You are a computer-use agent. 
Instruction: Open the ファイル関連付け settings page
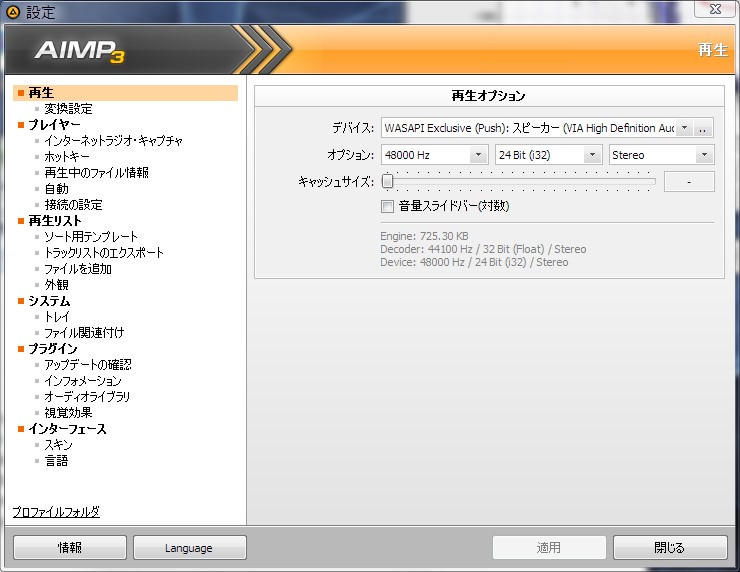point(84,333)
